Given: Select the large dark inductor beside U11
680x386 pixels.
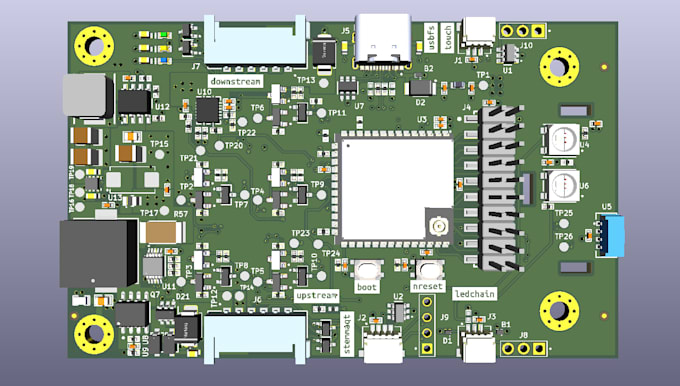Looking at the screenshot, I should coord(98,254).
